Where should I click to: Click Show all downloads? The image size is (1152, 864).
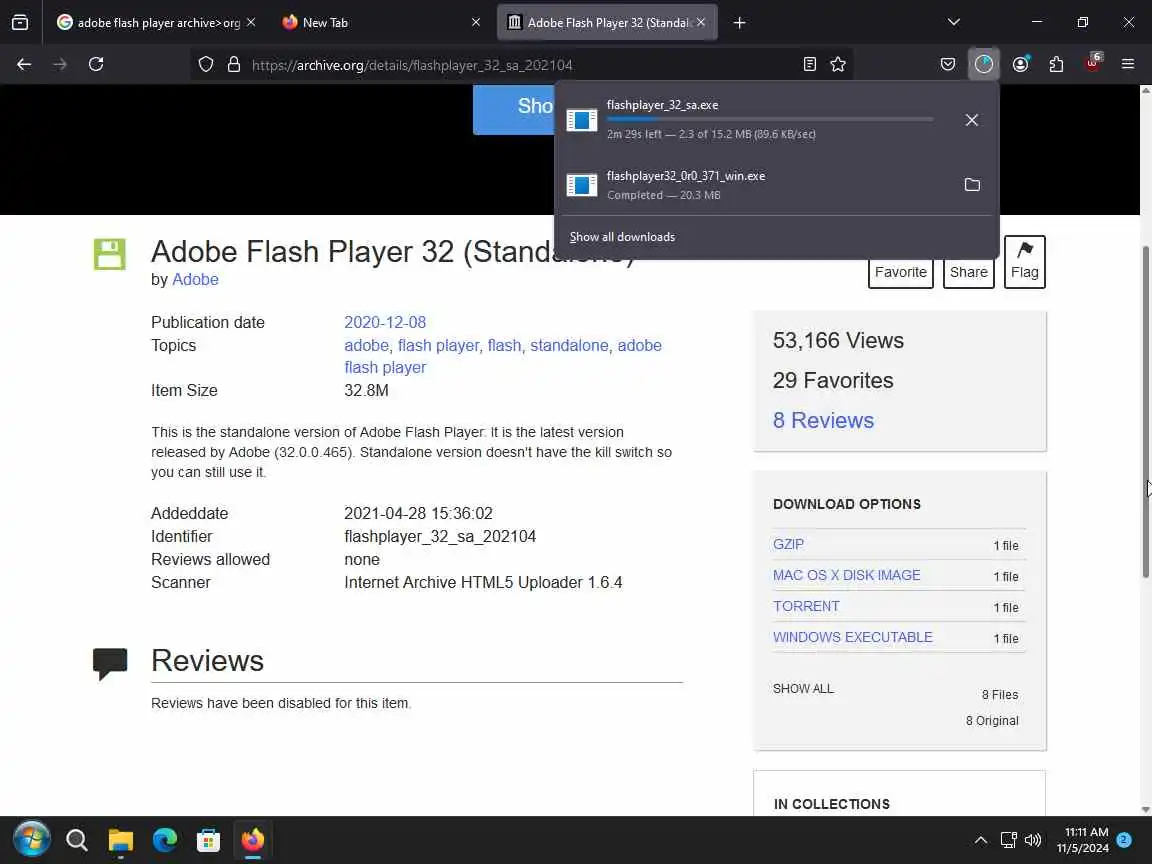(x=622, y=237)
